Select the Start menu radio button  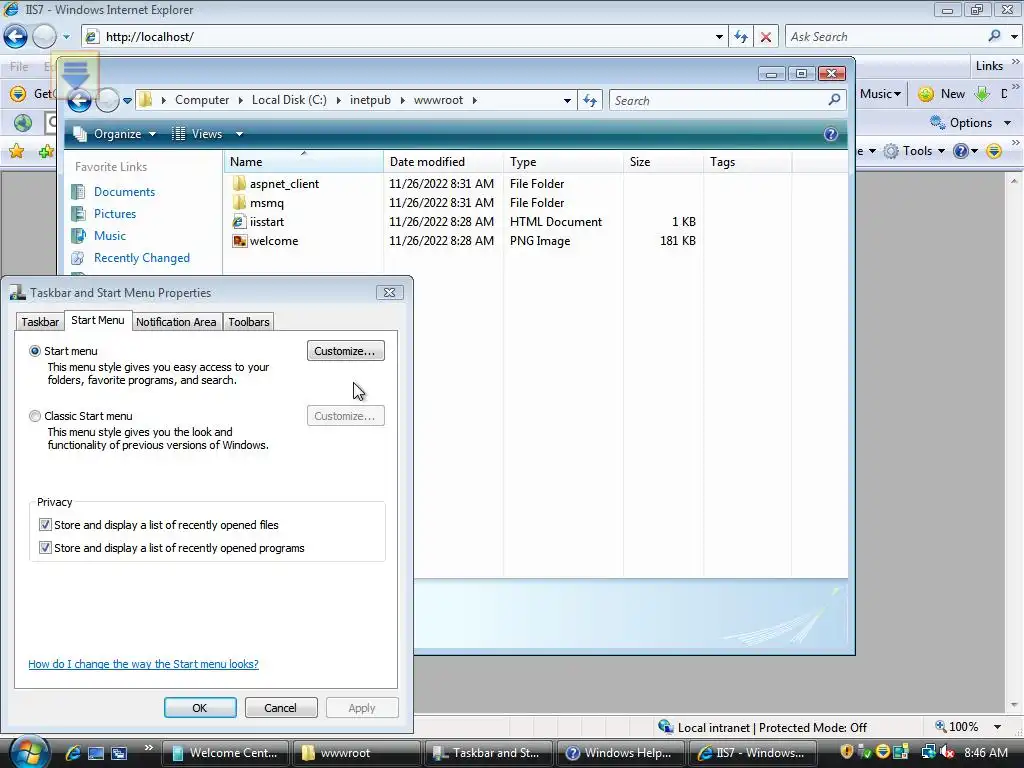35,351
